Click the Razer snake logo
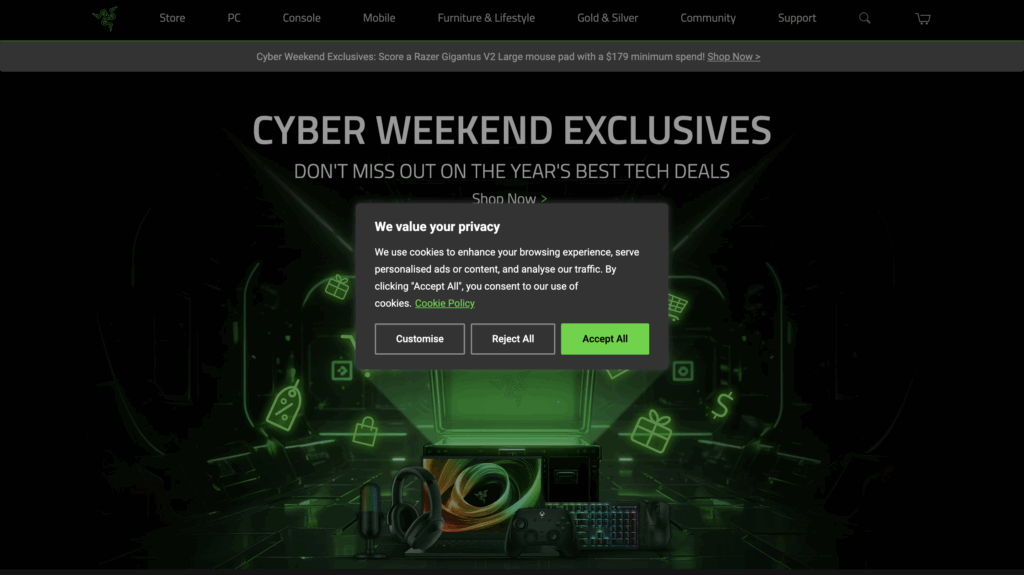Screen dimensions: 1024x575 coord(105,18)
